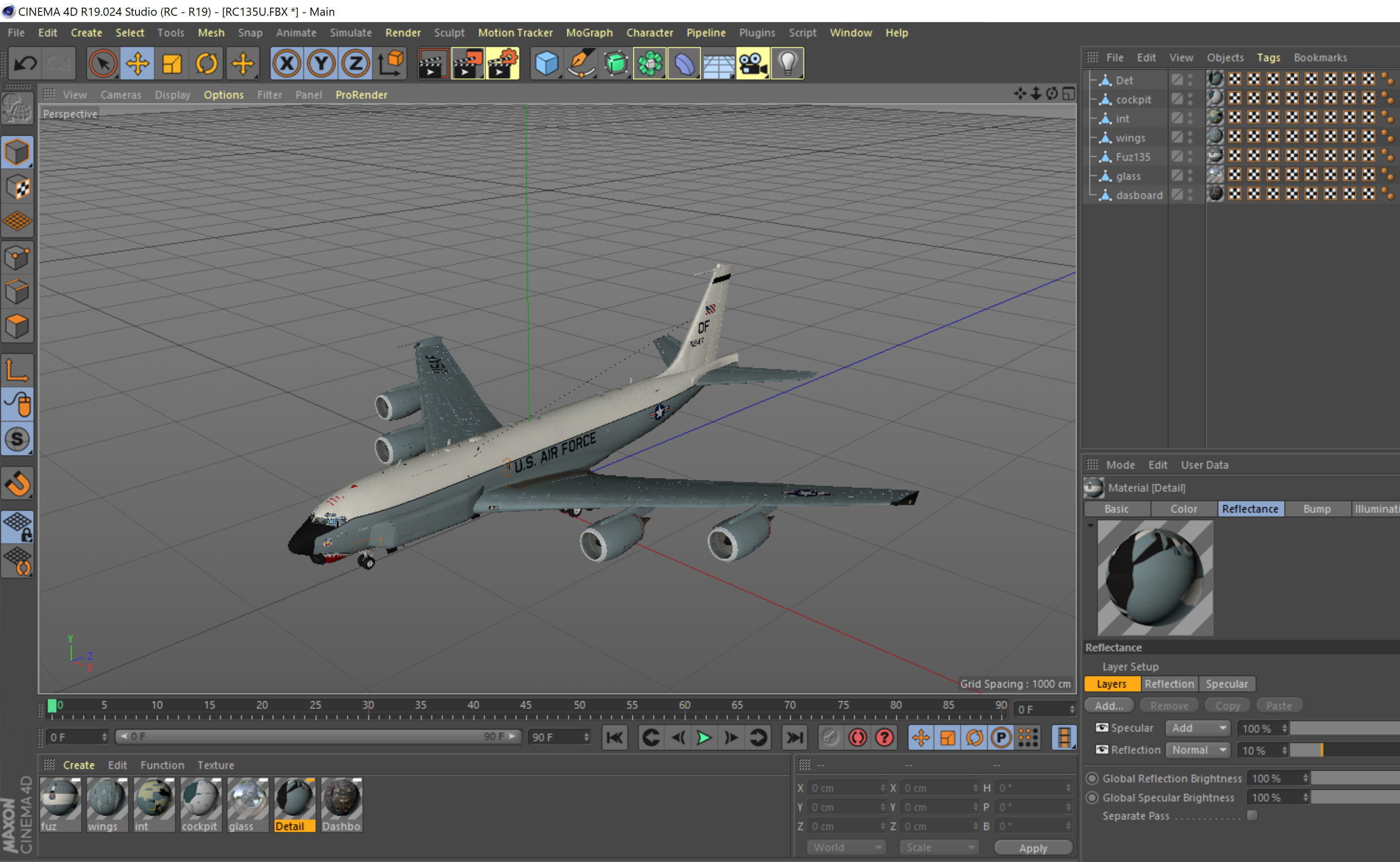The image size is (1400, 862).
Task: Open the Render menu
Action: pyautogui.click(x=402, y=32)
